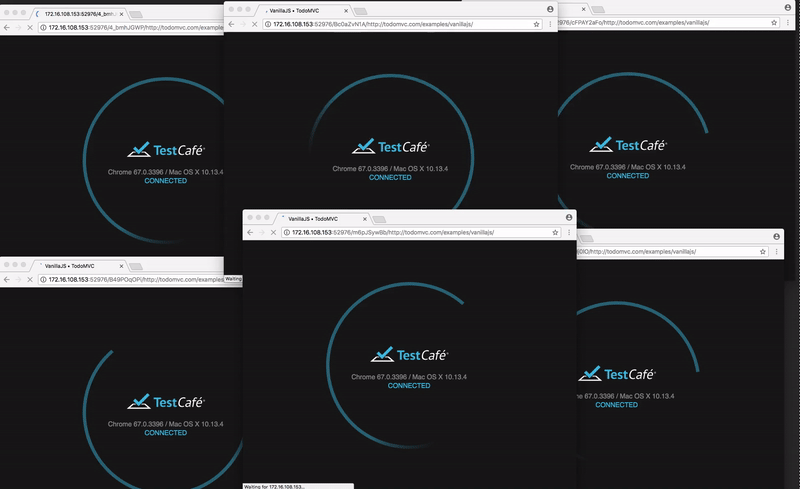Screen dimensions: 800x489
Task: Open profile icon in the lower-right browser window
Action: [777, 236]
